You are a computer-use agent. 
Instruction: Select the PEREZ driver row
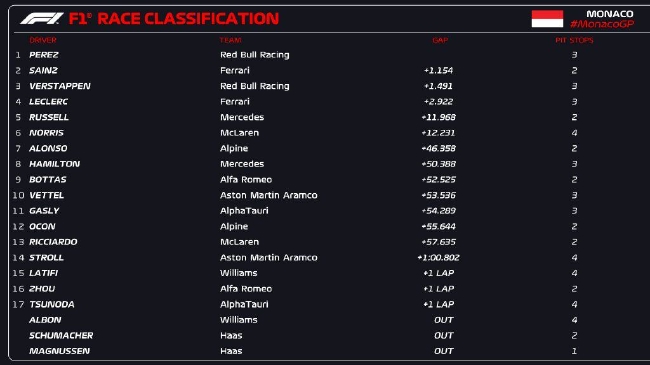325,55
